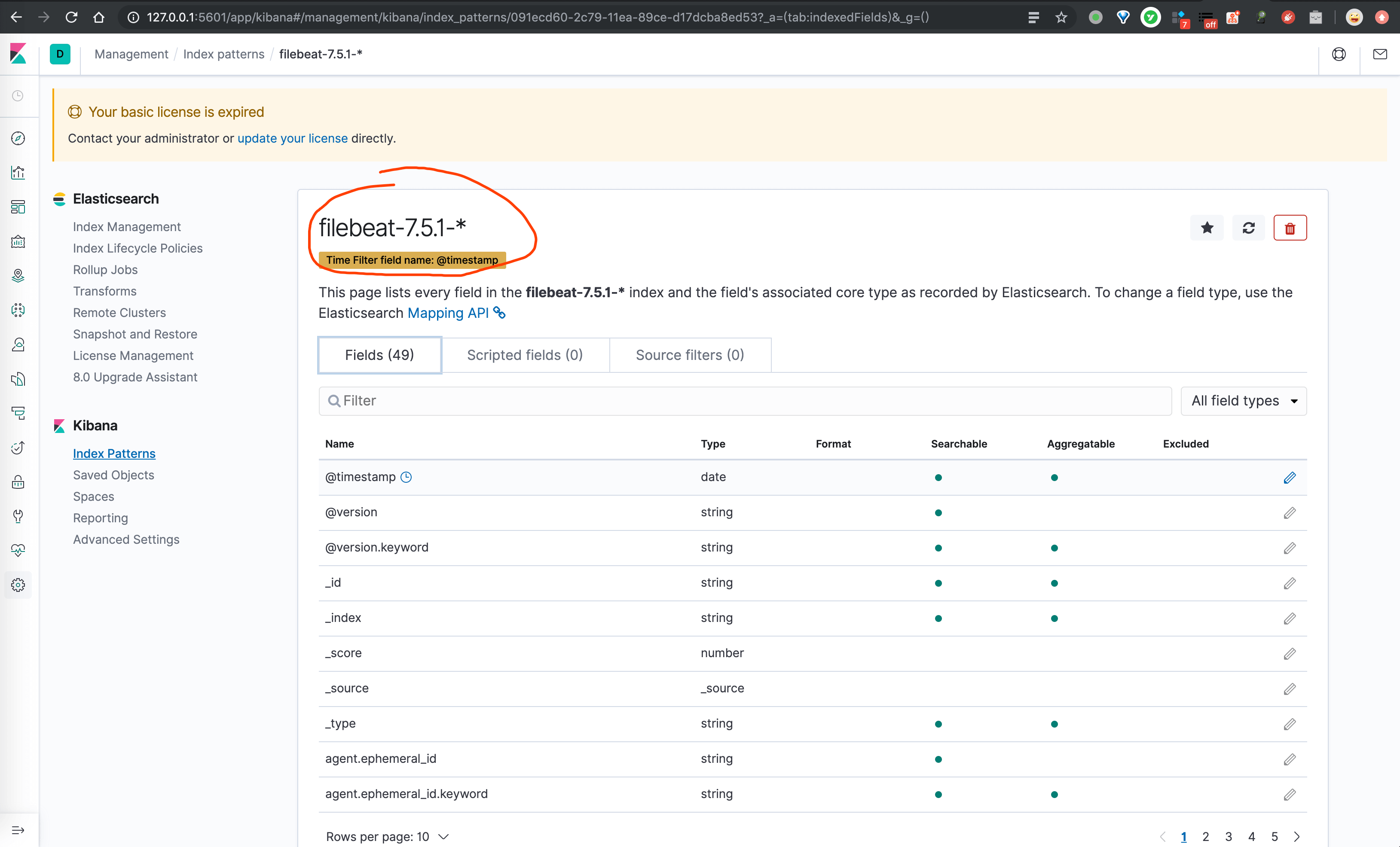
Task: Edit the _score field pencil icon
Action: click(x=1289, y=653)
